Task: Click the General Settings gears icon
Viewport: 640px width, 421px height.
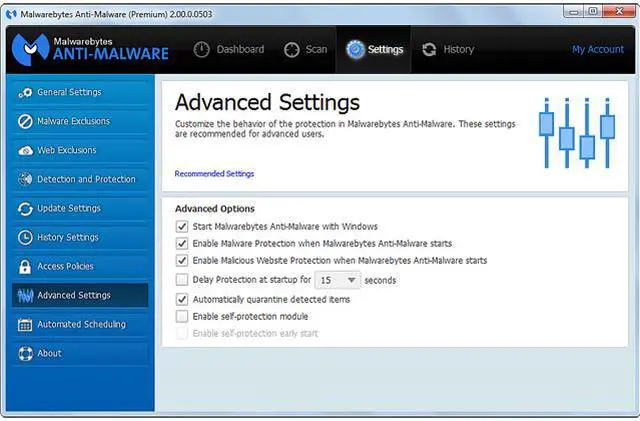Action: click(x=25, y=93)
